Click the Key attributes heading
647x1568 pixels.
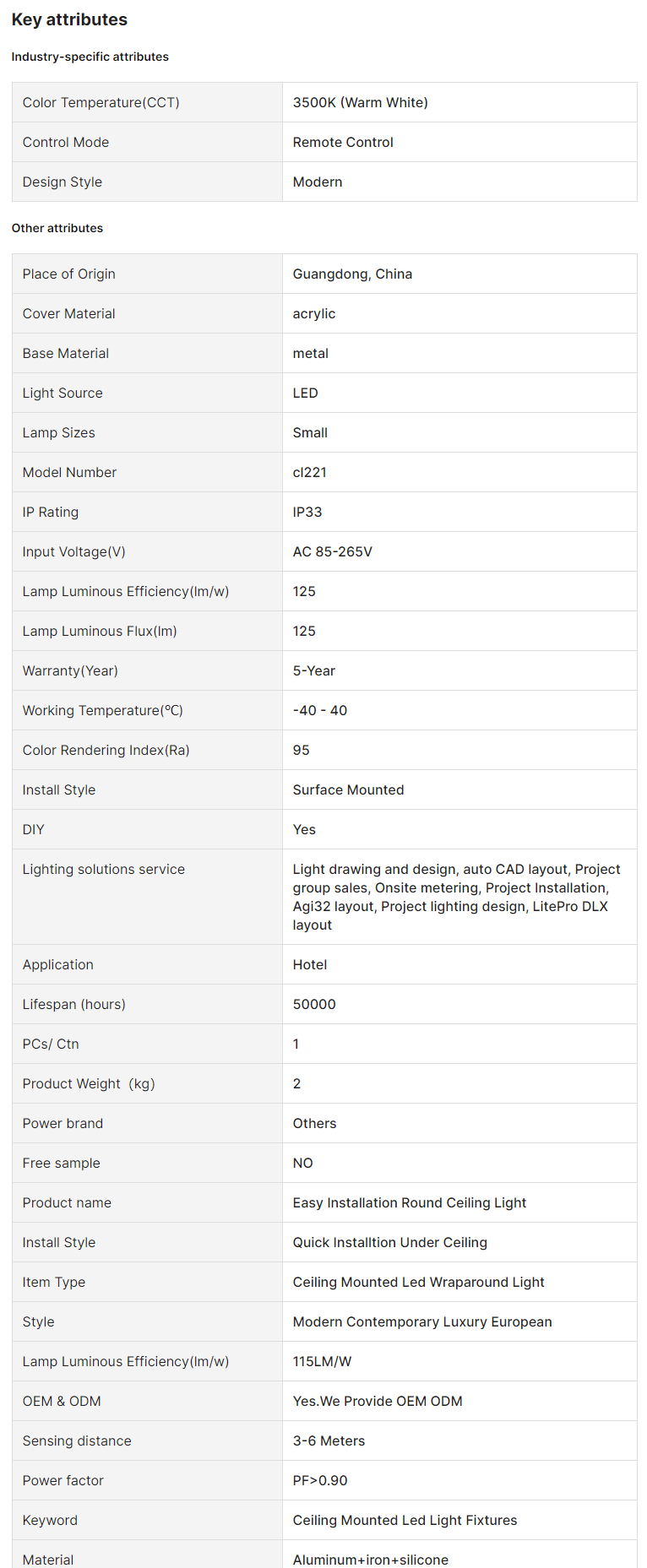click(69, 19)
